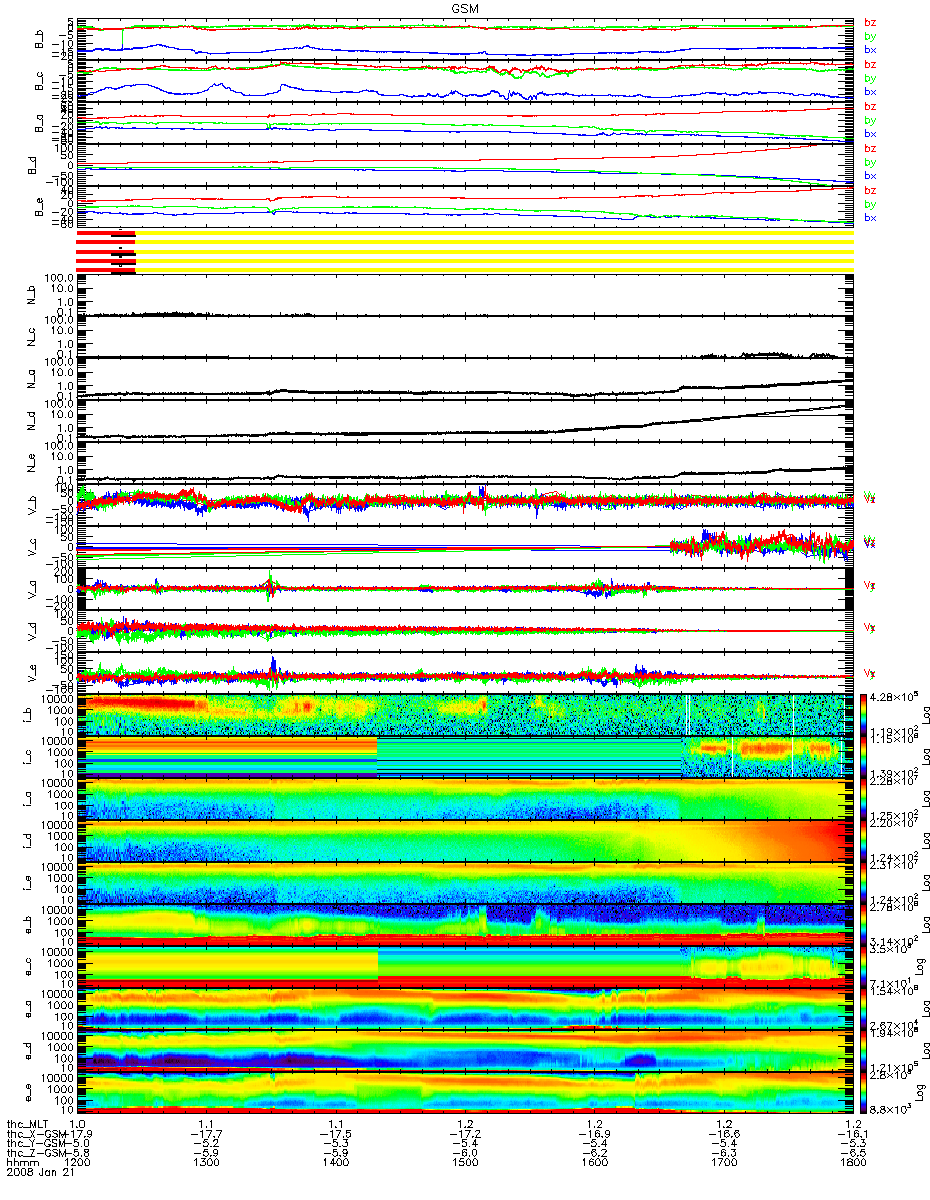The width and height of the screenshot is (930, 1200).
Task: Click the color bar beside the i_b spectrogram
Action: tap(866, 714)
